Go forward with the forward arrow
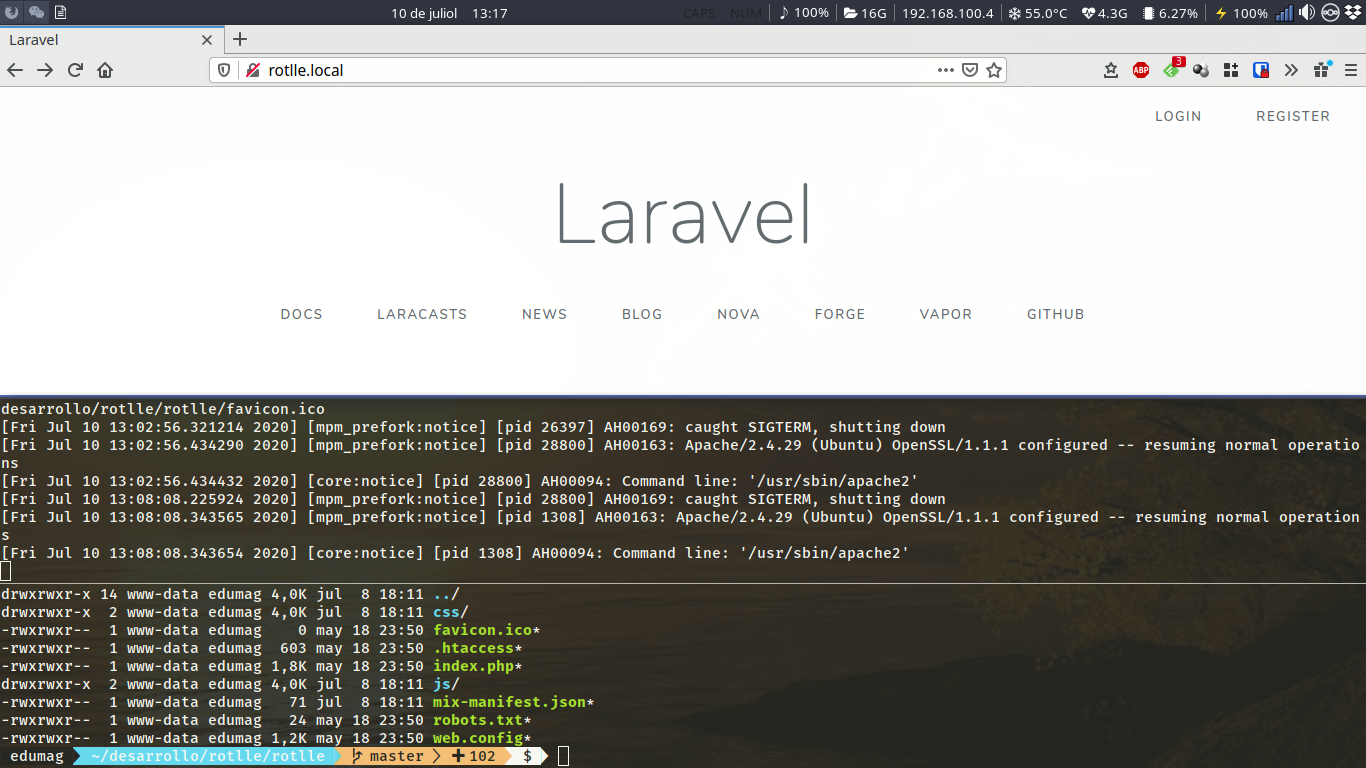The image size is (1366, 768). pos(45,70)
